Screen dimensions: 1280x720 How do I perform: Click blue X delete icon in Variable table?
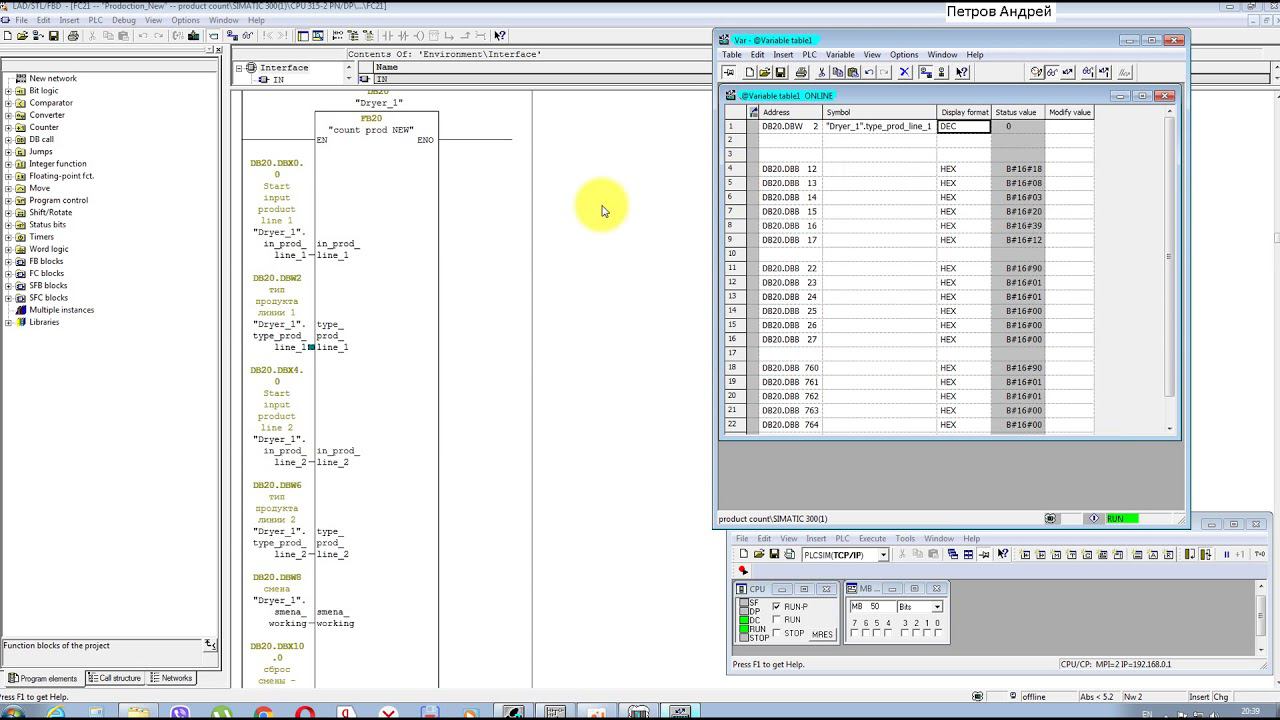pyautogui.click(x=905, y=72)
